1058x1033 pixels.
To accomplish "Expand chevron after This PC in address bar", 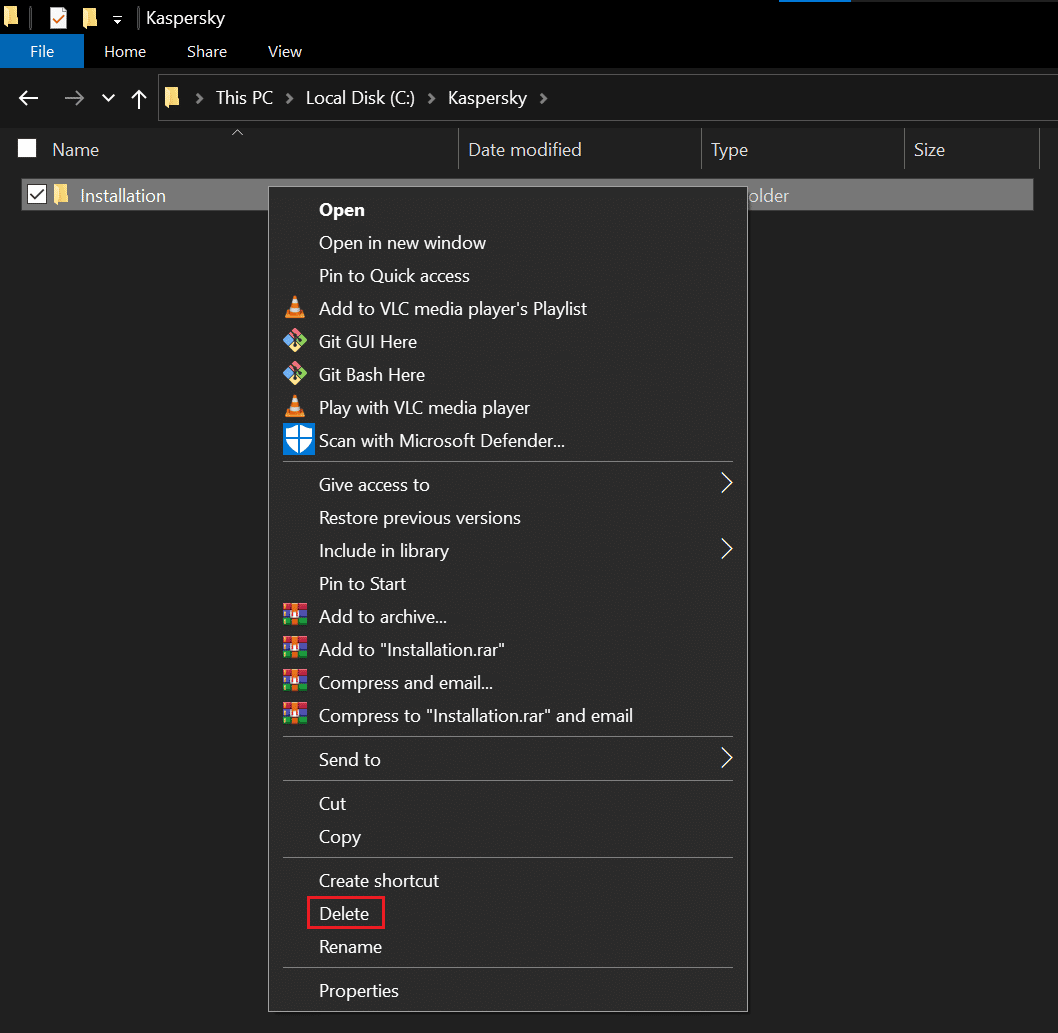I will 289,99.
